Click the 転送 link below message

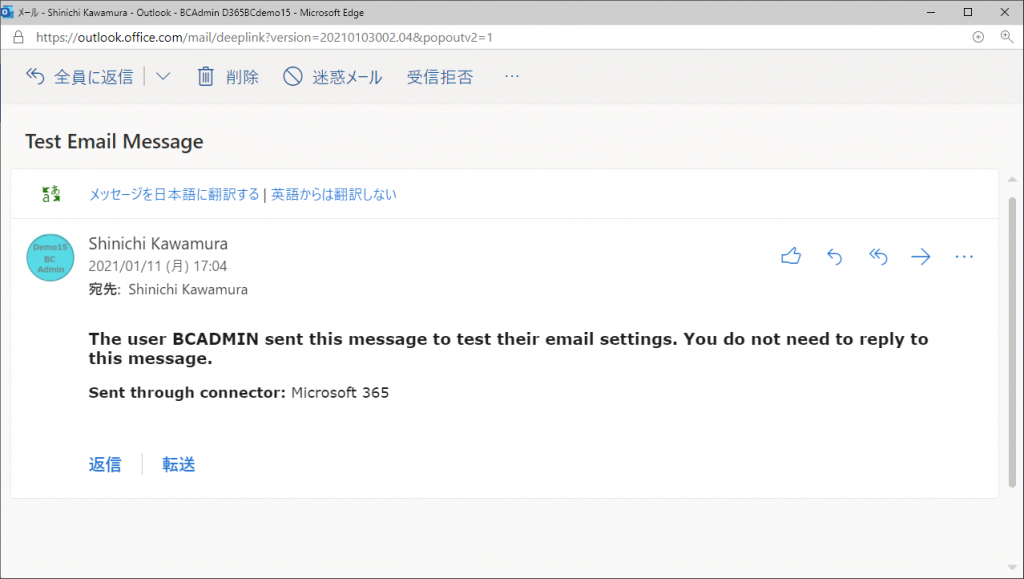(x=179, y=464)
